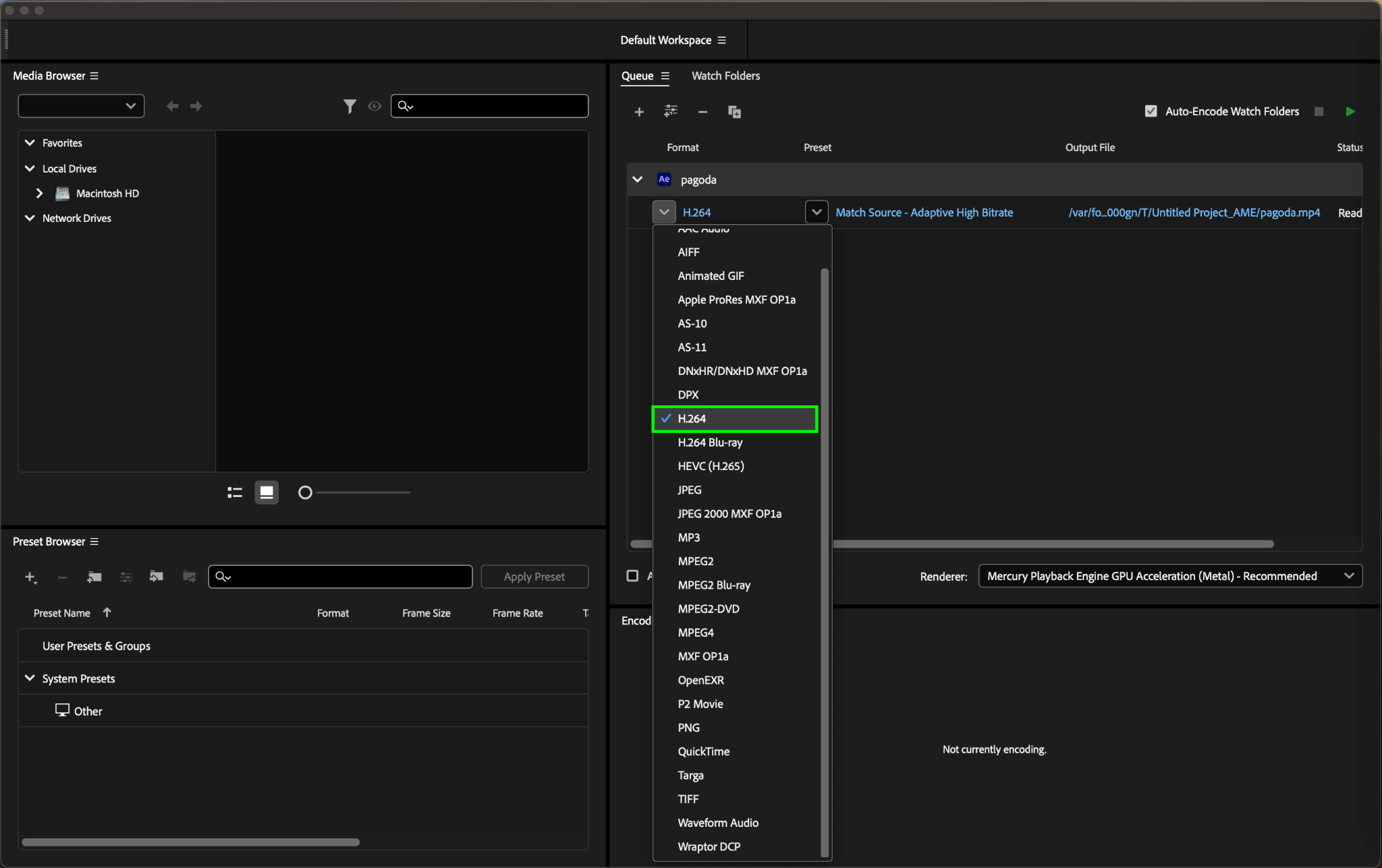Click the Duplicate icon in Queue toolbar
This screenshot has width=1382, height=868.
click(734, 112)
